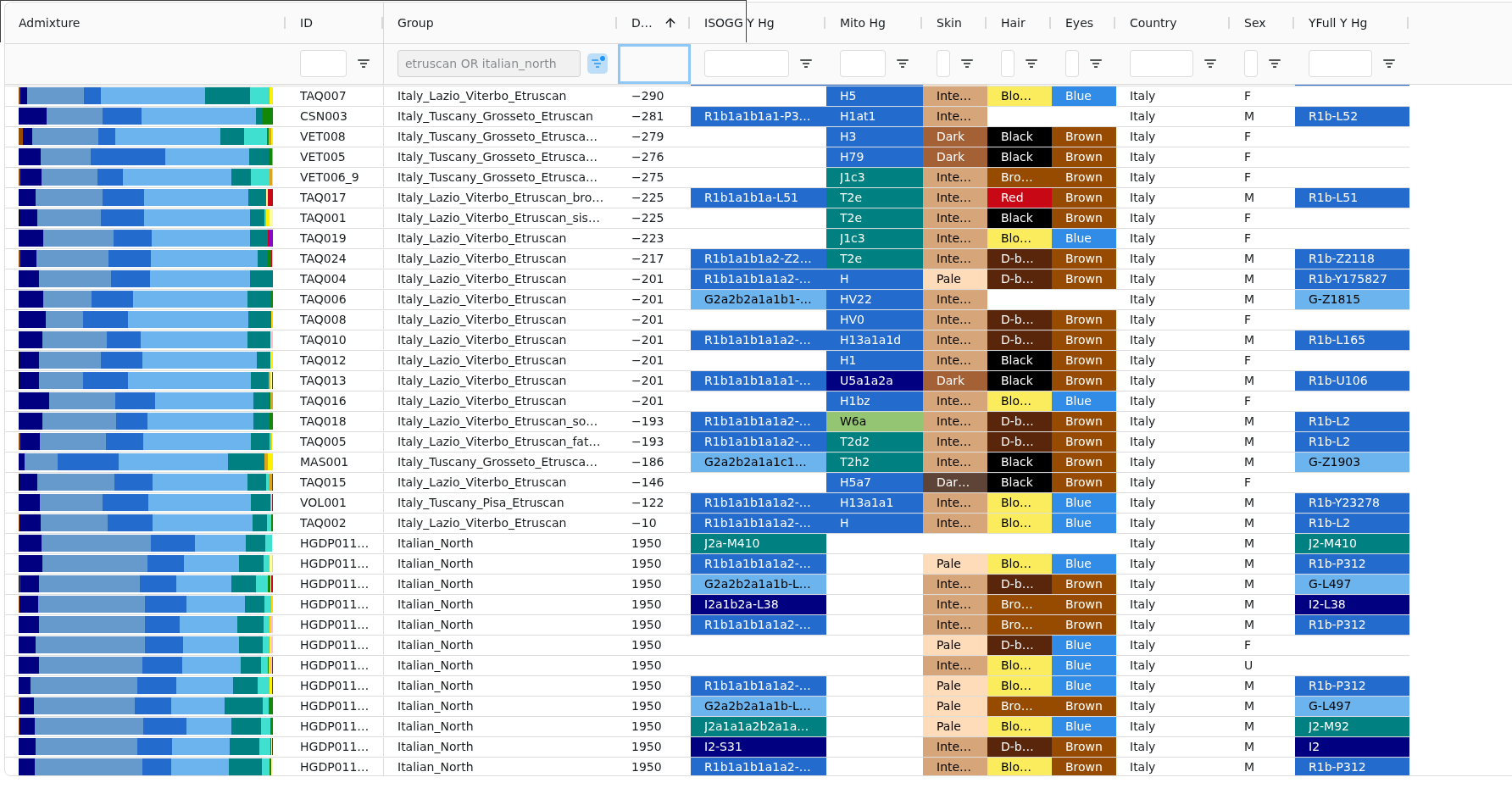This screenshot has width=1512, height=794.
Task: Click the Red hair cell of TAQ017
Action: click(1020, 197)
